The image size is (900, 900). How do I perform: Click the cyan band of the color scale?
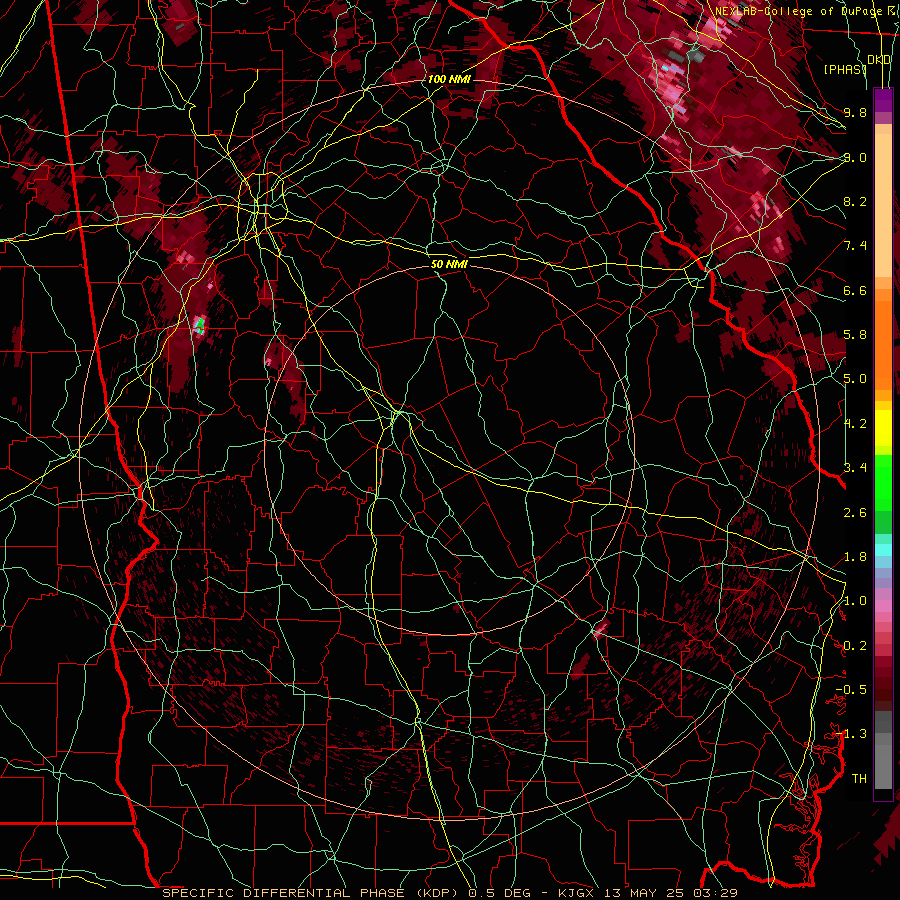(883, 550)
